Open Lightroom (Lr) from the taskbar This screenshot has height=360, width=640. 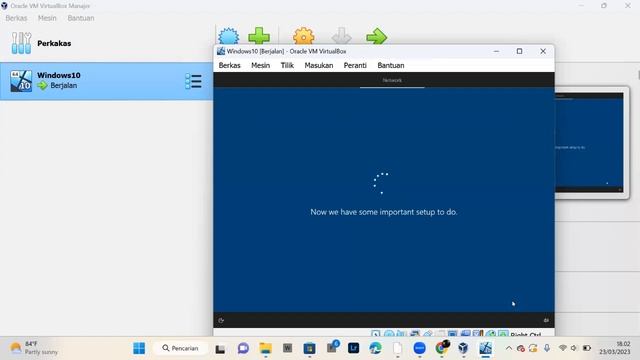click(x=353, y=348)
